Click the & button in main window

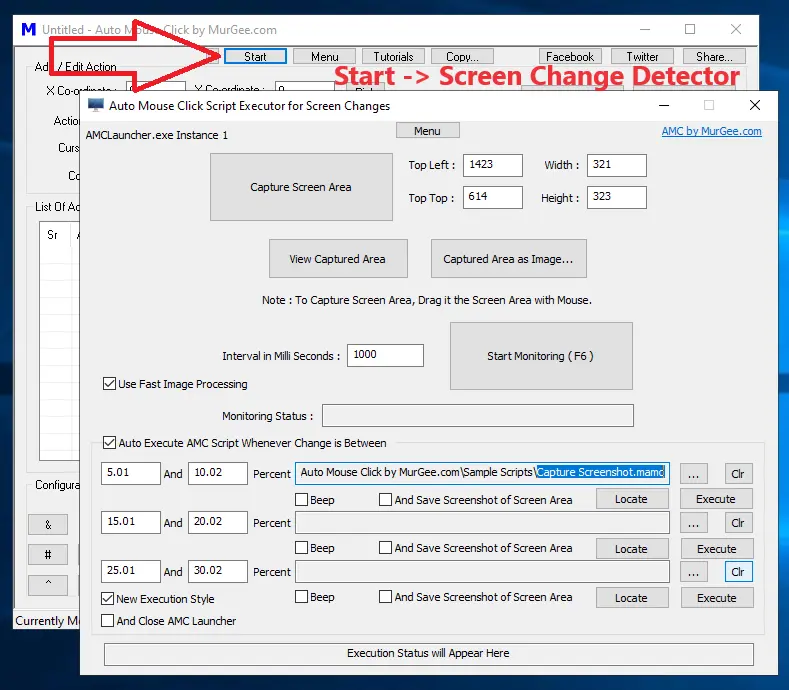click(48, 525)
